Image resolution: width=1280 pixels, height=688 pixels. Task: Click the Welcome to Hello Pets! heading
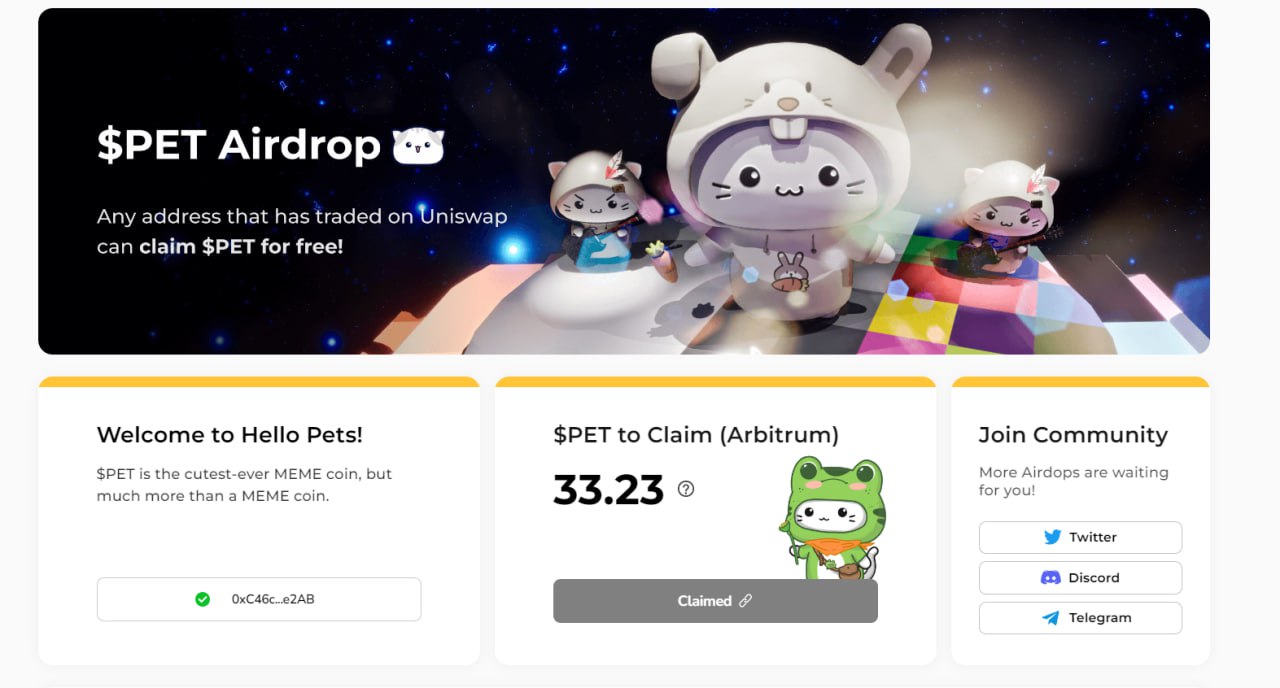point(230,435)
